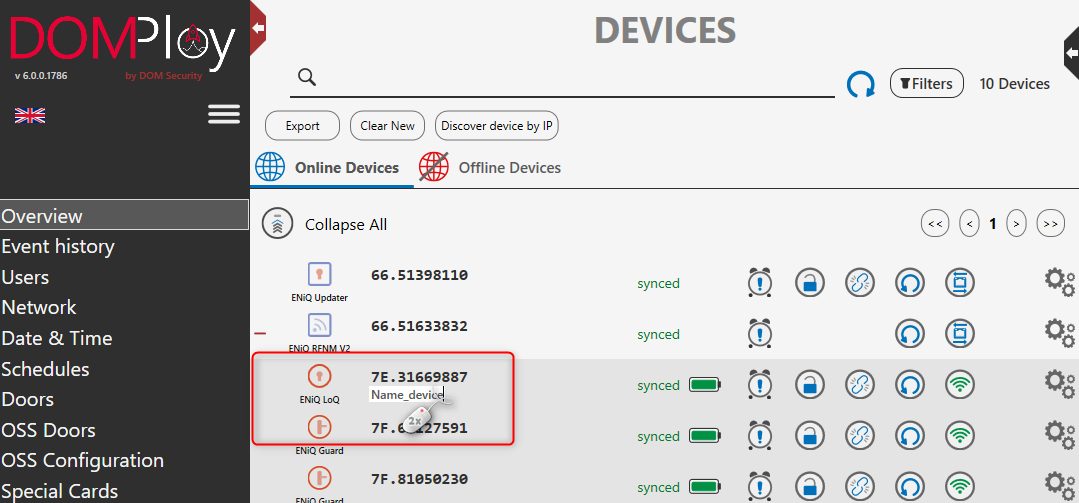Click the sync arrows icon for device 66.51633832

910,334
